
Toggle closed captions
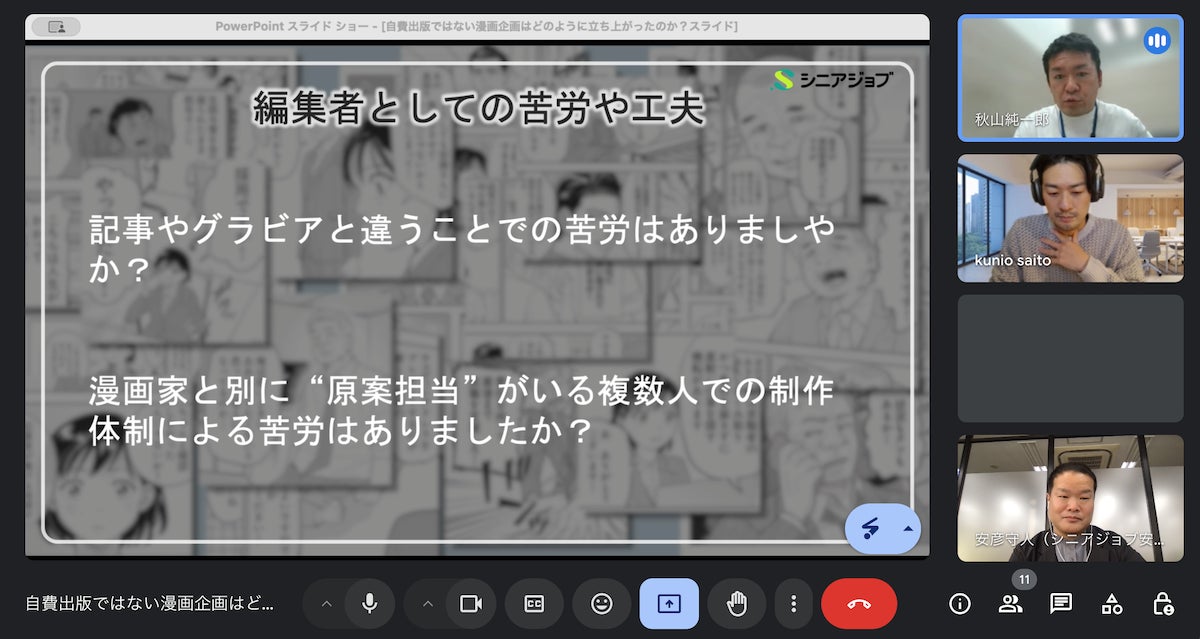534,603
